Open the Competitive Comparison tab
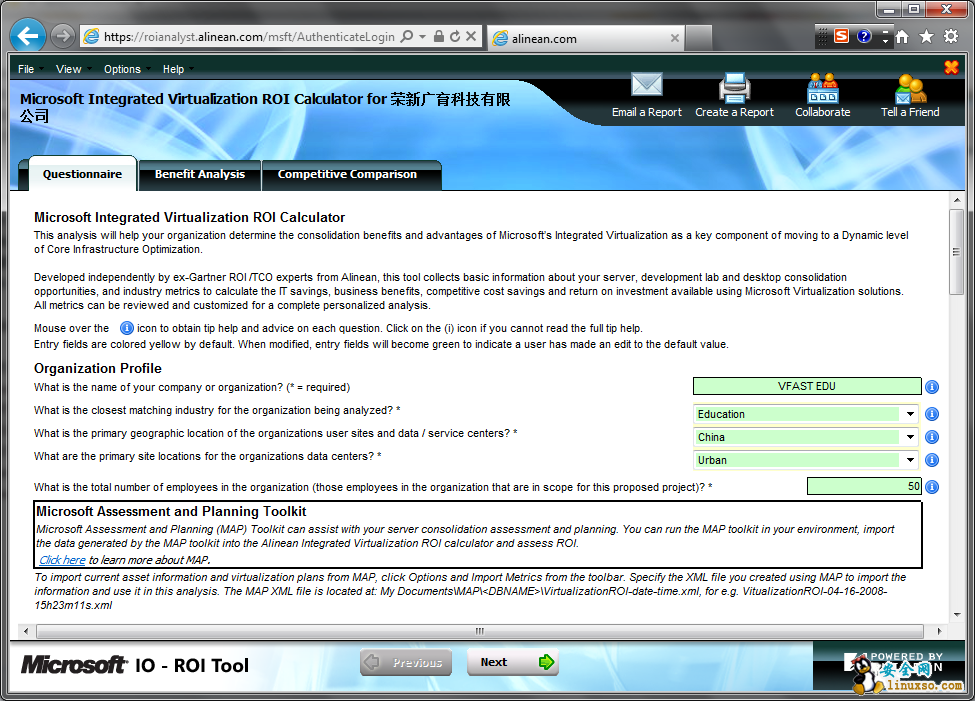Viewport: 975px width, 701px height. [x=347, y=174]
